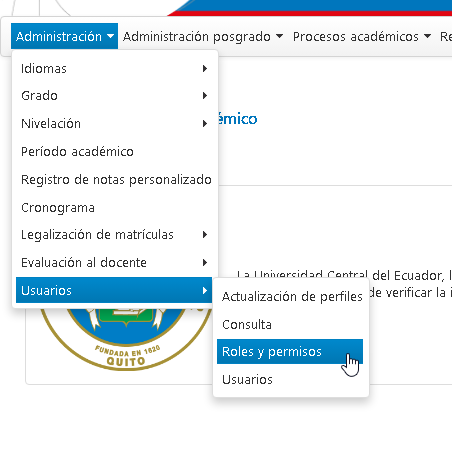Expand Legalización de matrículas submenu
This screenshot has width=452, height=474.
(x=114, y=235)
